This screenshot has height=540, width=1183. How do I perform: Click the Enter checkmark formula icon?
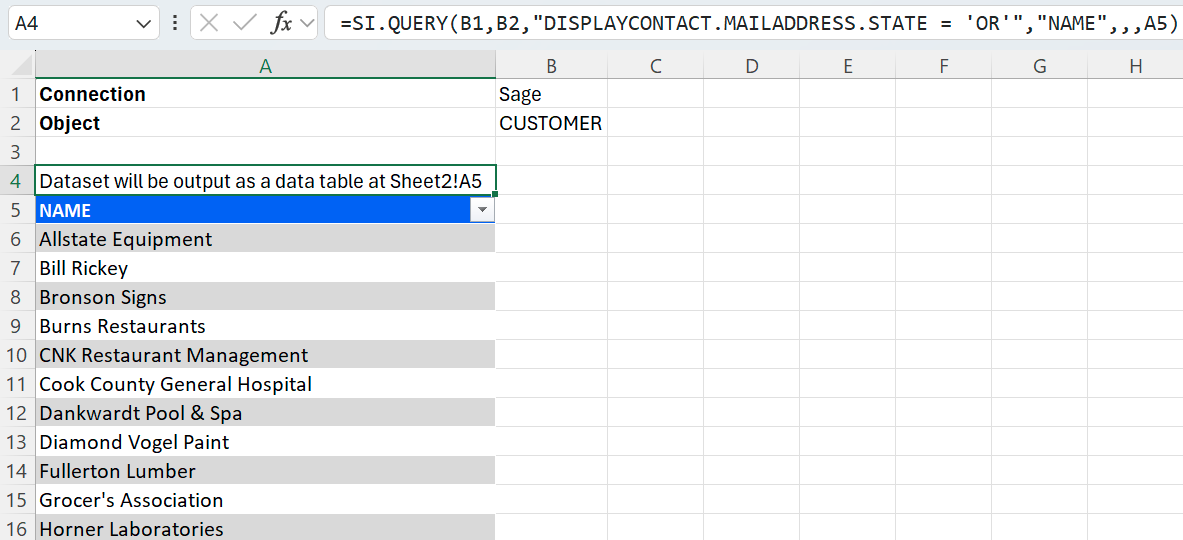(244, 23)
